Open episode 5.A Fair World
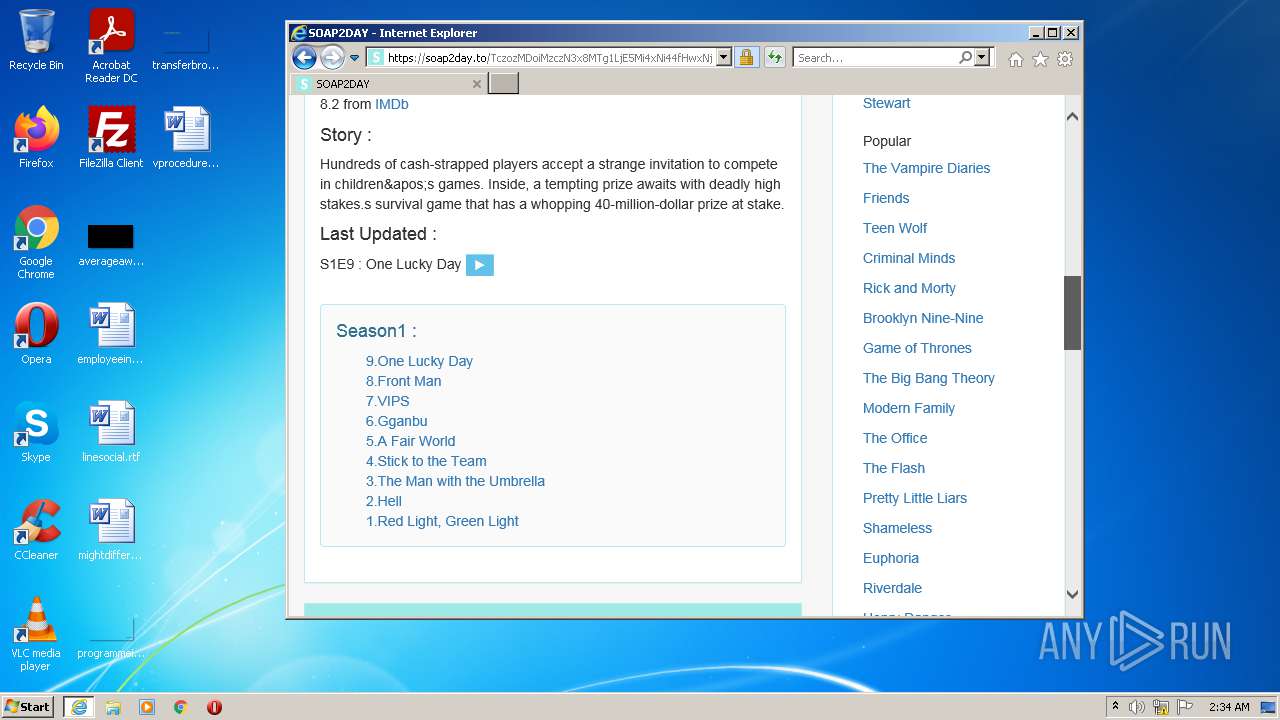 [x=410, y=441]
